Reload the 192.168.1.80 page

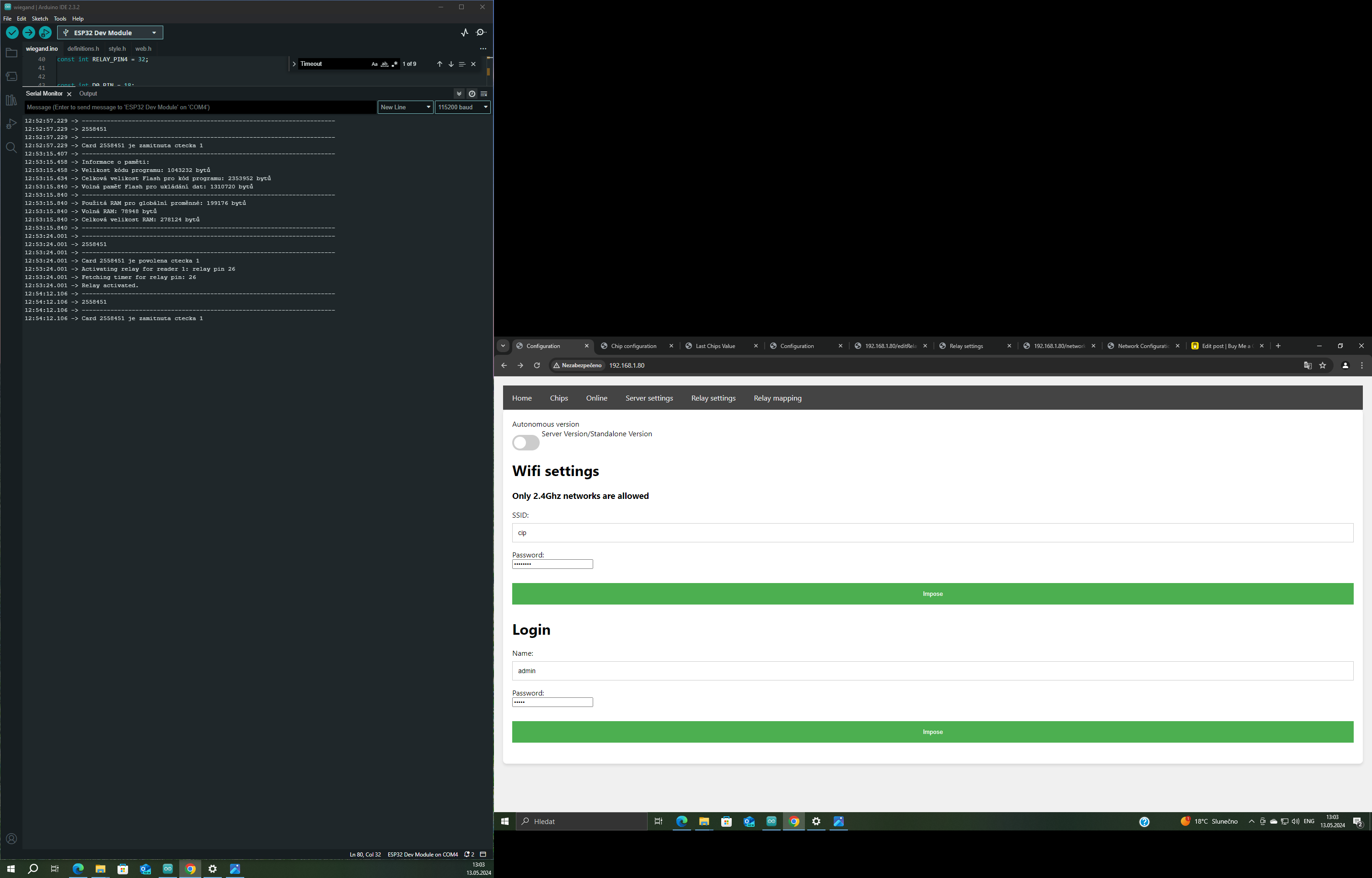pyautogui.click(x=537, y=365)
